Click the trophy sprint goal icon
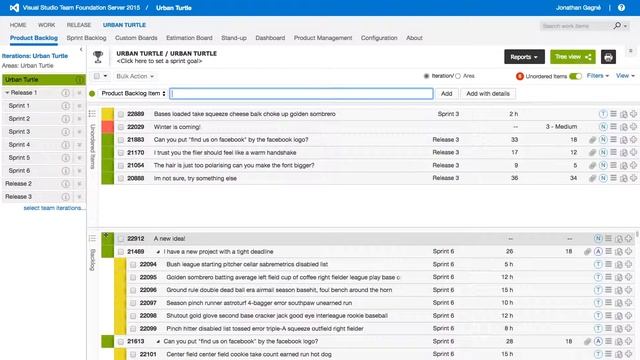This screenshot has height=360, width=640. [x=98, y=57]
